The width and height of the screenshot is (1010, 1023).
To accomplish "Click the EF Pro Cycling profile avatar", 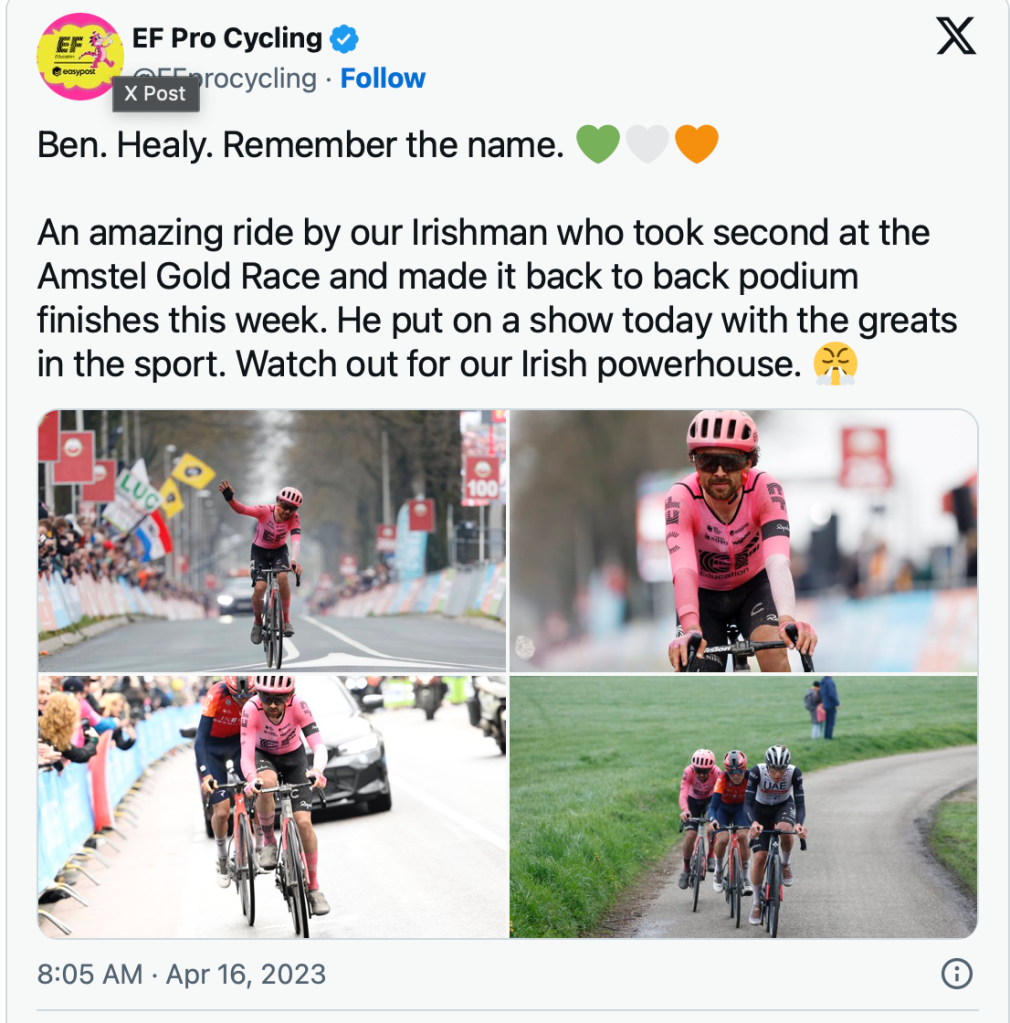I will pos(79,56).
